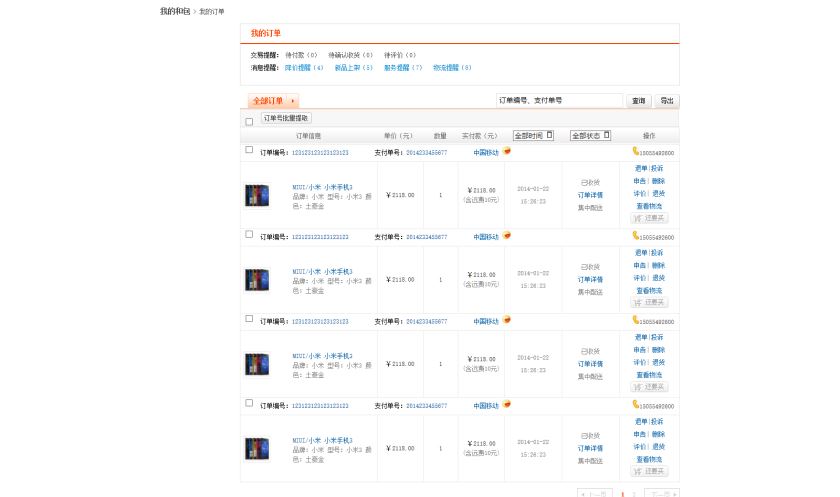Click 订单详情 in the first order
Image resolution: width=840 pixels, height=497 pixels.
coord(590,195)
